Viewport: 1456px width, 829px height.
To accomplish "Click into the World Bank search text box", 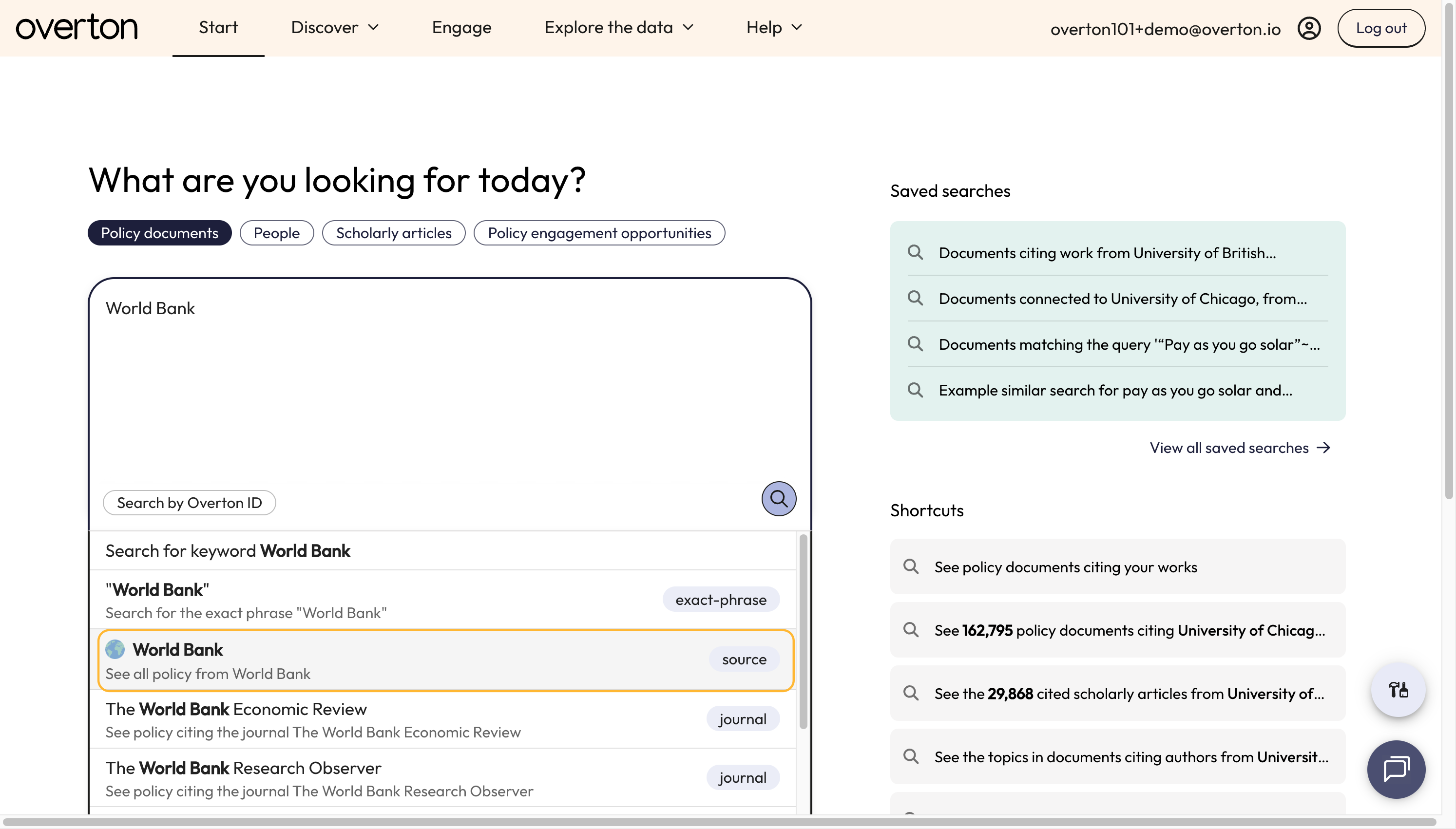I will tap(449, 387).
